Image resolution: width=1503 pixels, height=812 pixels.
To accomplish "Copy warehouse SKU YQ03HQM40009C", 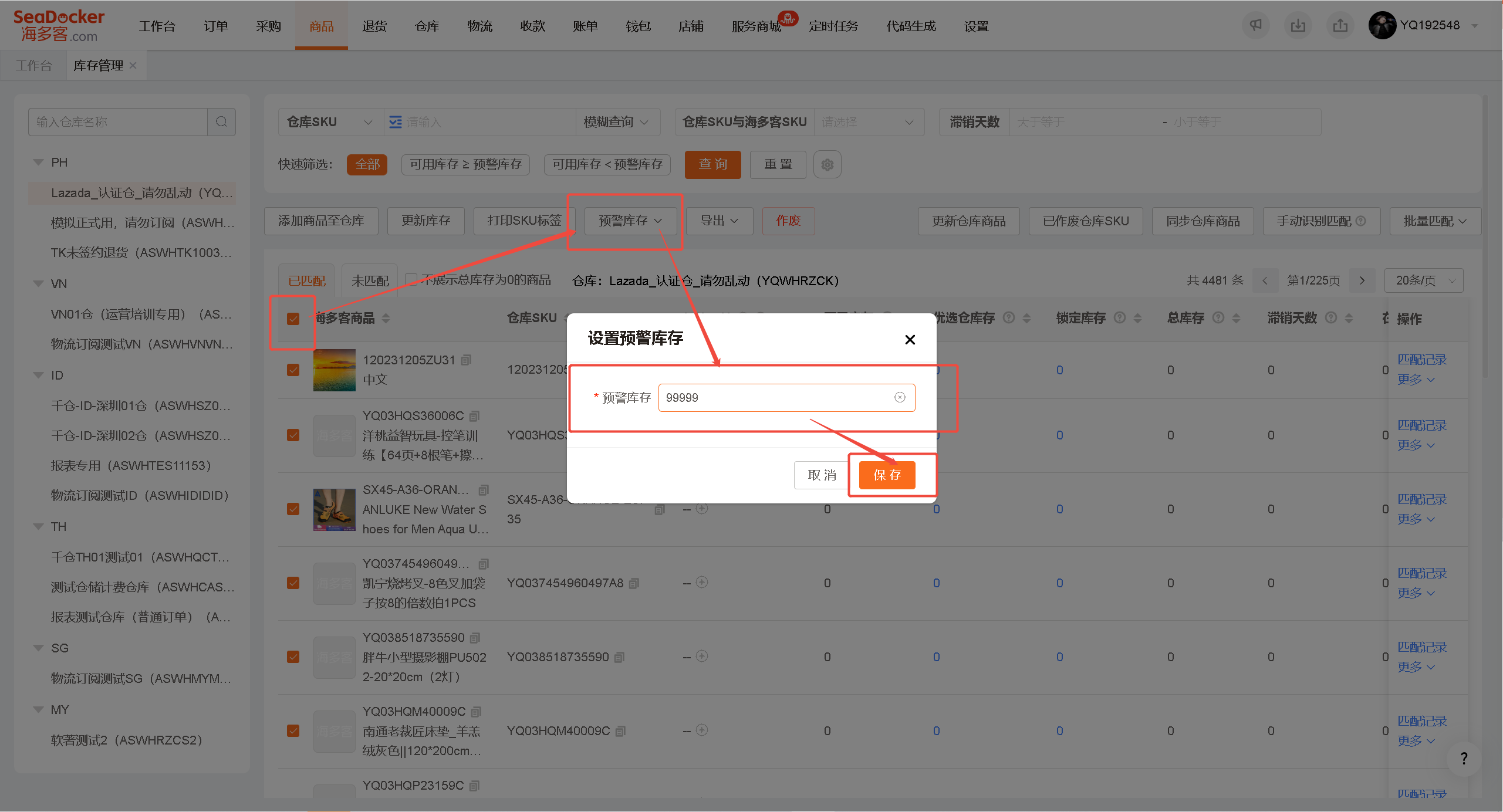I will coord(620,731).
